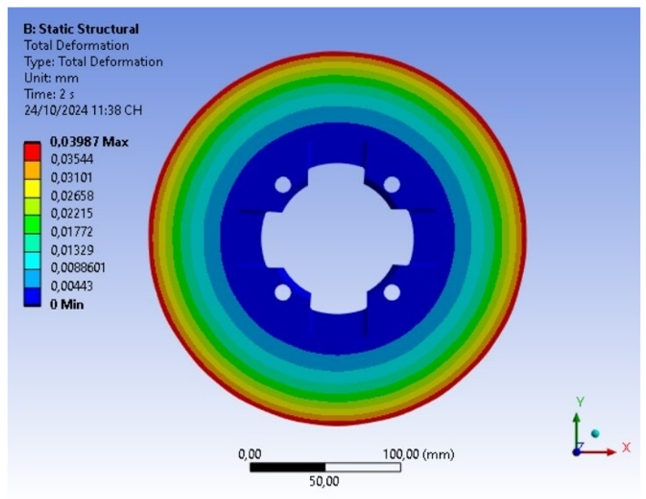Select the legend value 0,01329
The image size is (646, 499).
click(x=72, y=250)
